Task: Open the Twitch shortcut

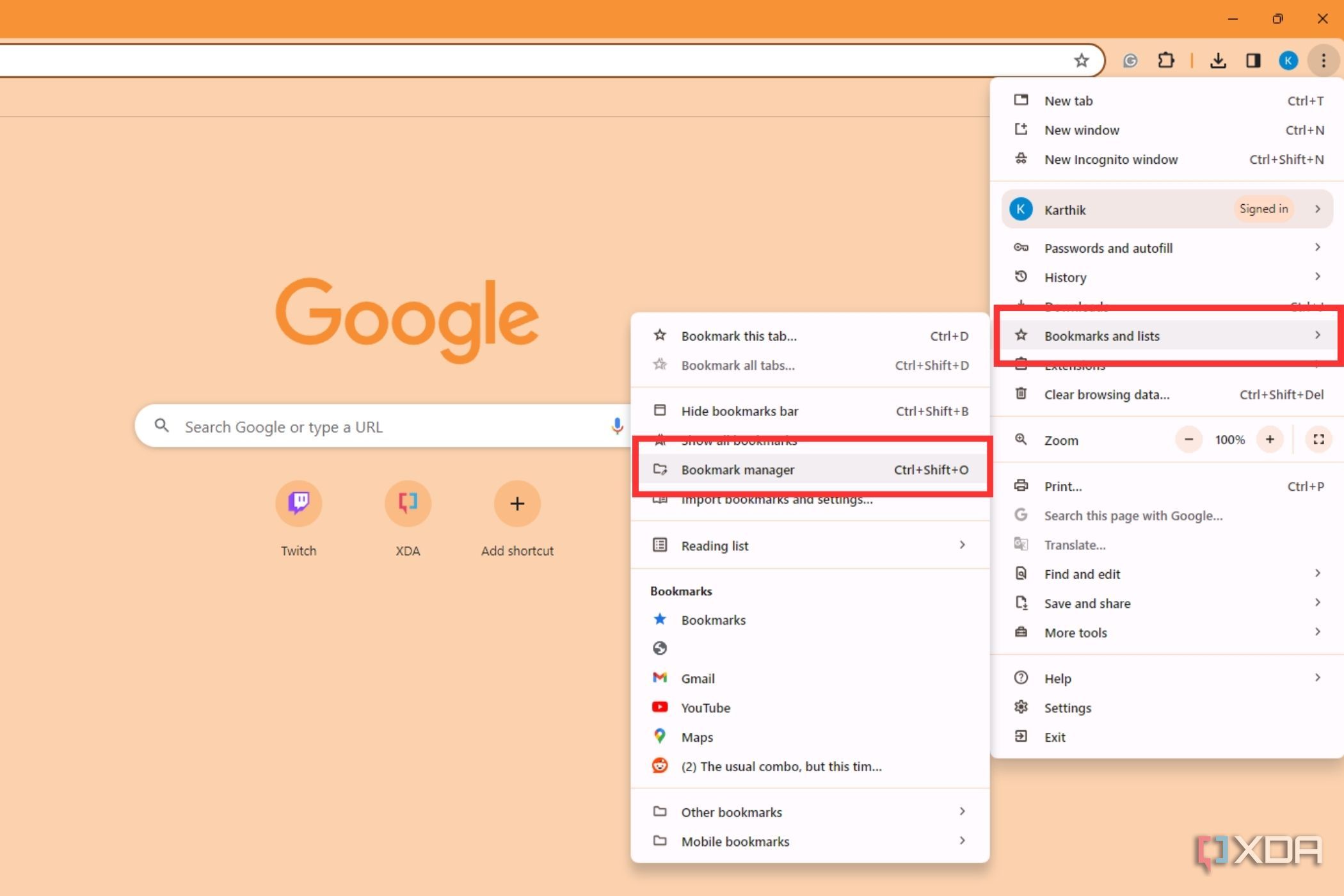Action: pyautogui.click(x=298, y=504)
